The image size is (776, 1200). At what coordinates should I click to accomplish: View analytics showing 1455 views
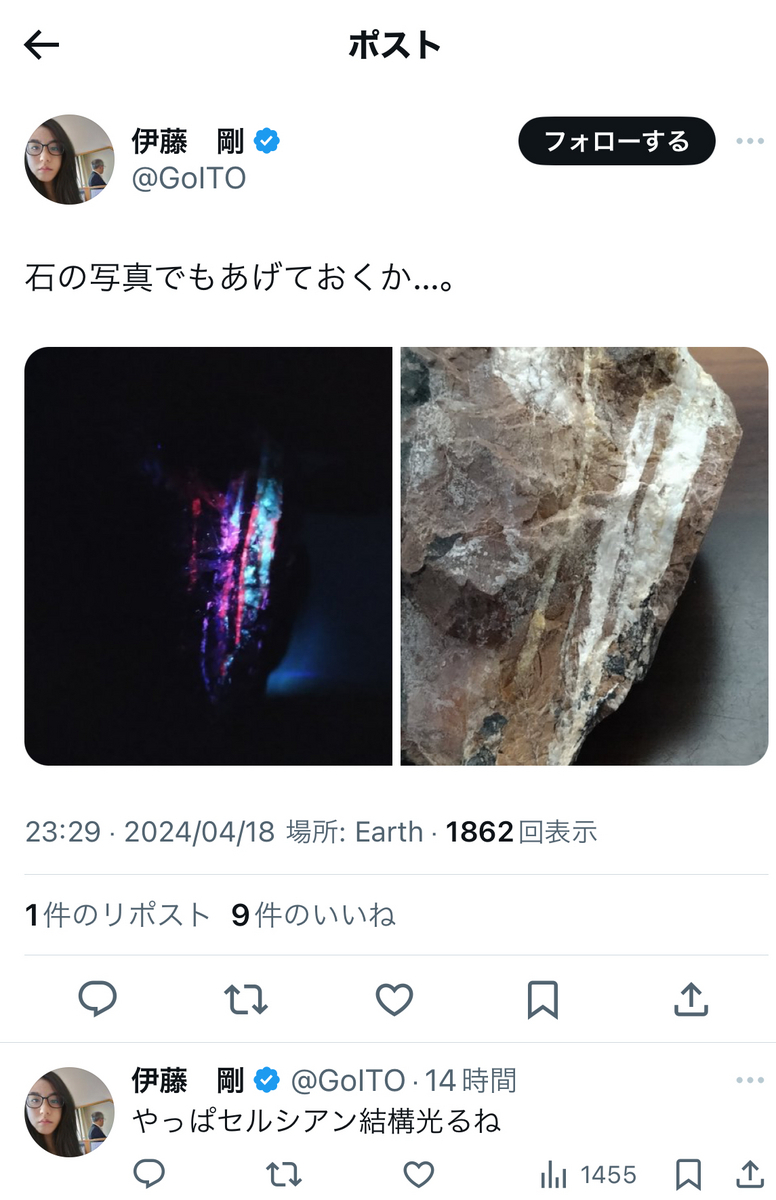click(588, 1173)
